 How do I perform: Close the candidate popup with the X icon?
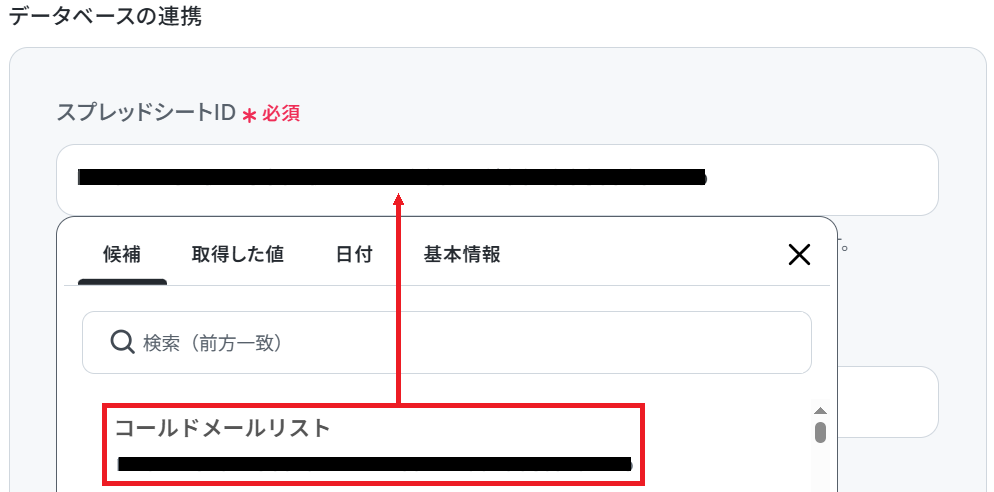tap(799, 255)
